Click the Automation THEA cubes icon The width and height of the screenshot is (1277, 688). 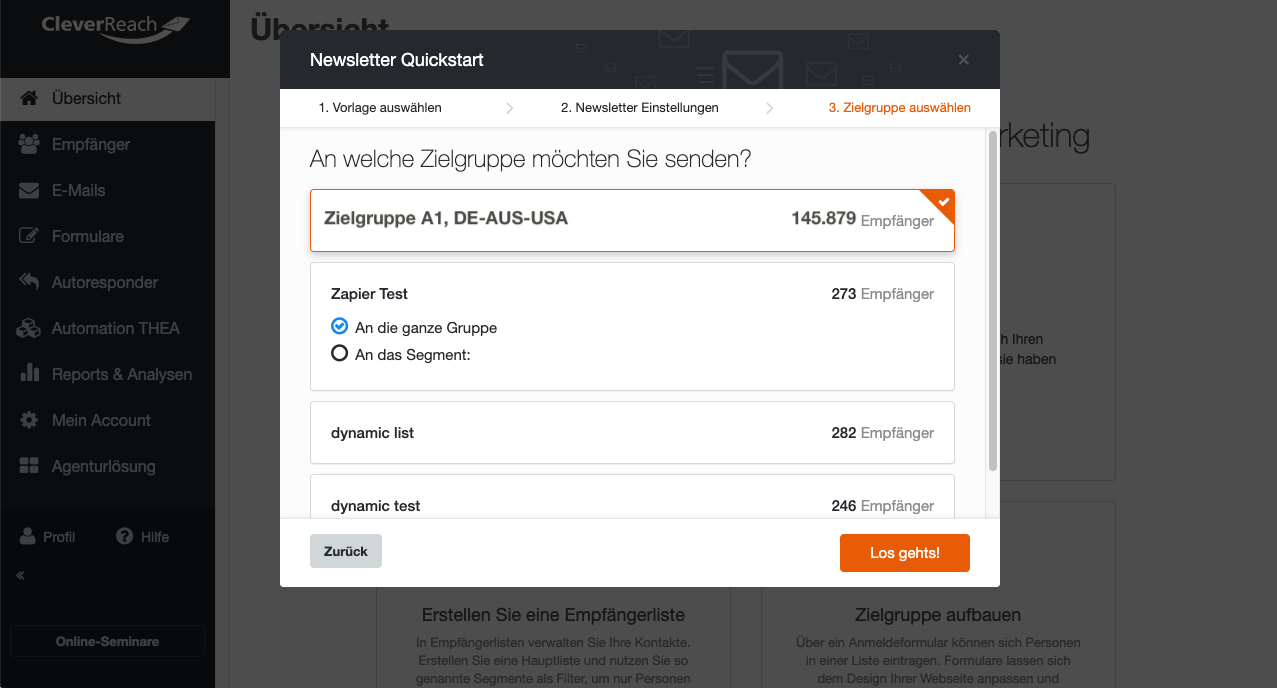29,328
